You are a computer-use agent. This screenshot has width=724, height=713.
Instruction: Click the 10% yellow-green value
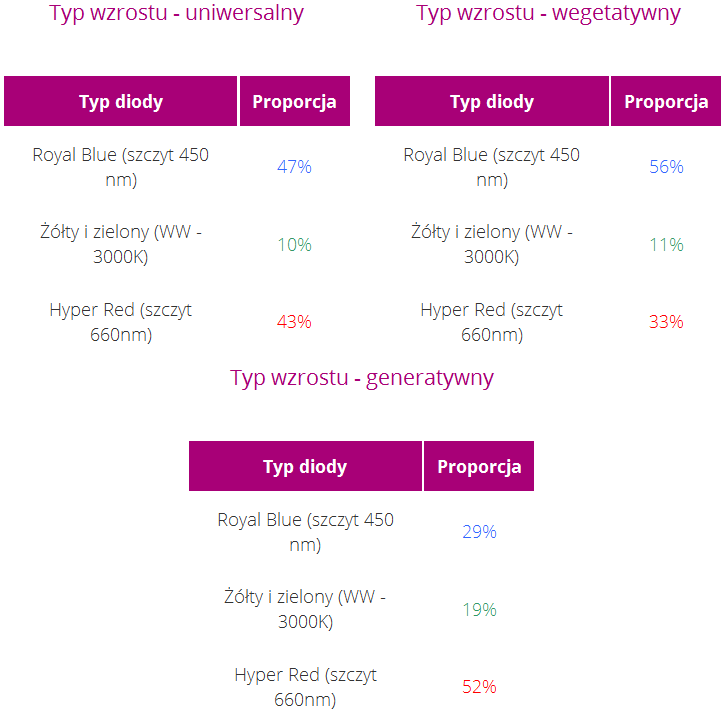(294, 244)
